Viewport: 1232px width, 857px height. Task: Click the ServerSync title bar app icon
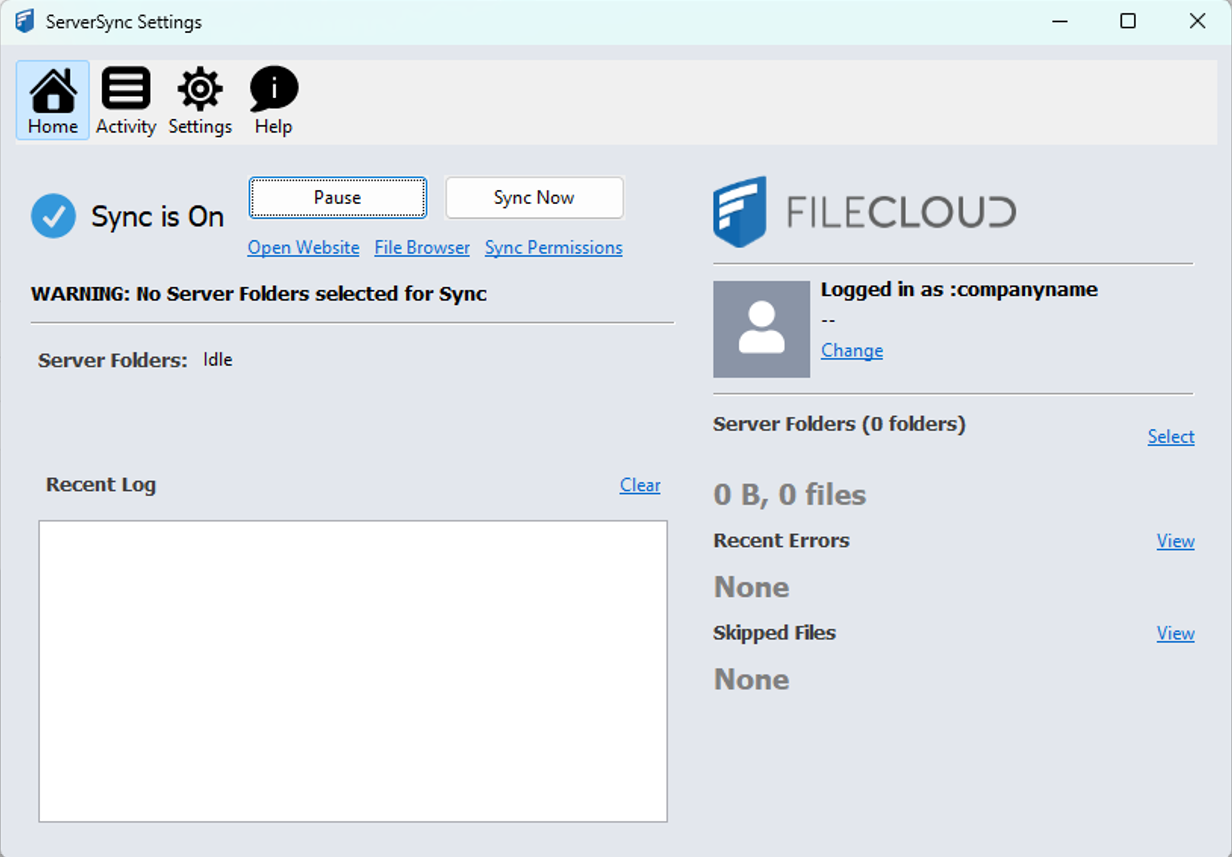coord(25,21)
